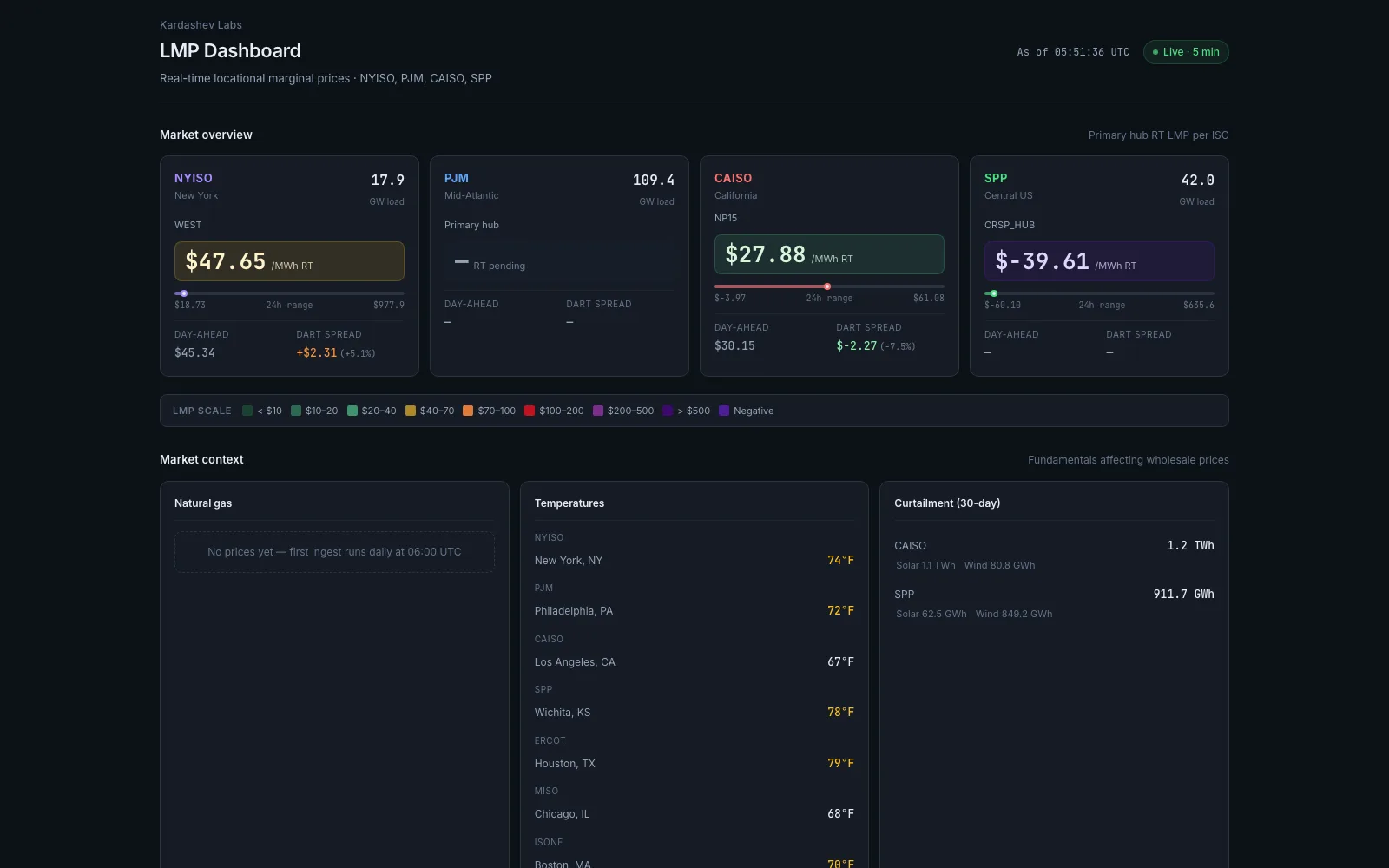Click the CAISO 24h high $61.08
Screen dimensions: 1389x868
click(929, 299)
